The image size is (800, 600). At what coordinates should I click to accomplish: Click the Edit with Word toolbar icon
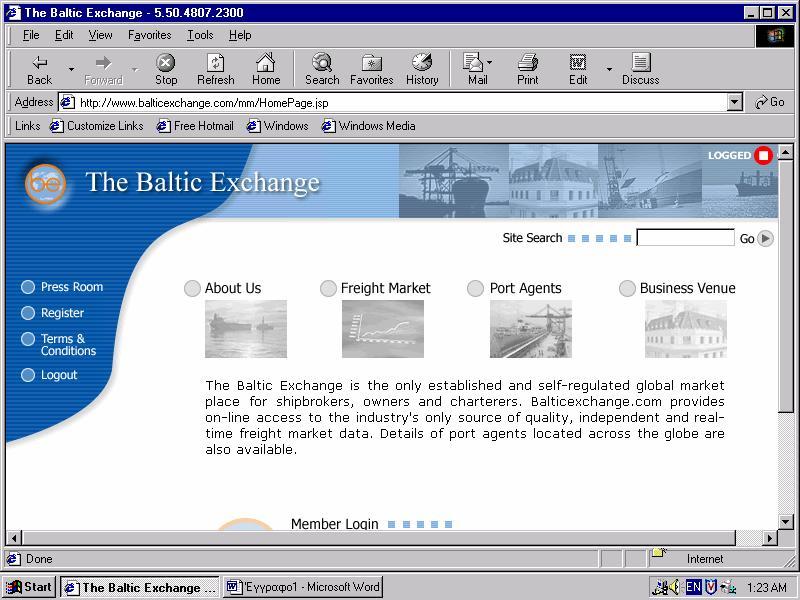[x=578, y=63]
